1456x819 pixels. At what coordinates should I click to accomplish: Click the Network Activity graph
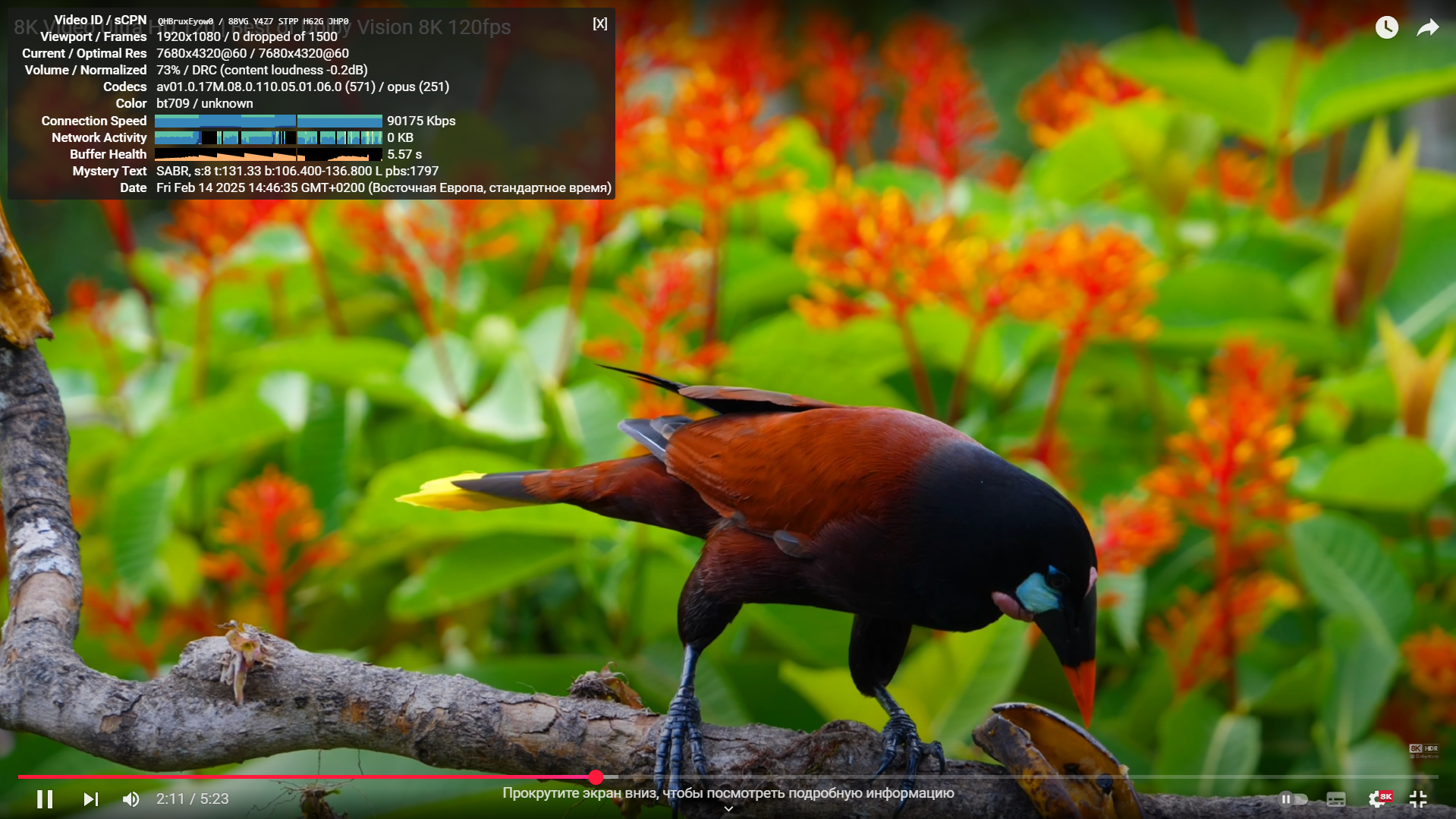269,137
